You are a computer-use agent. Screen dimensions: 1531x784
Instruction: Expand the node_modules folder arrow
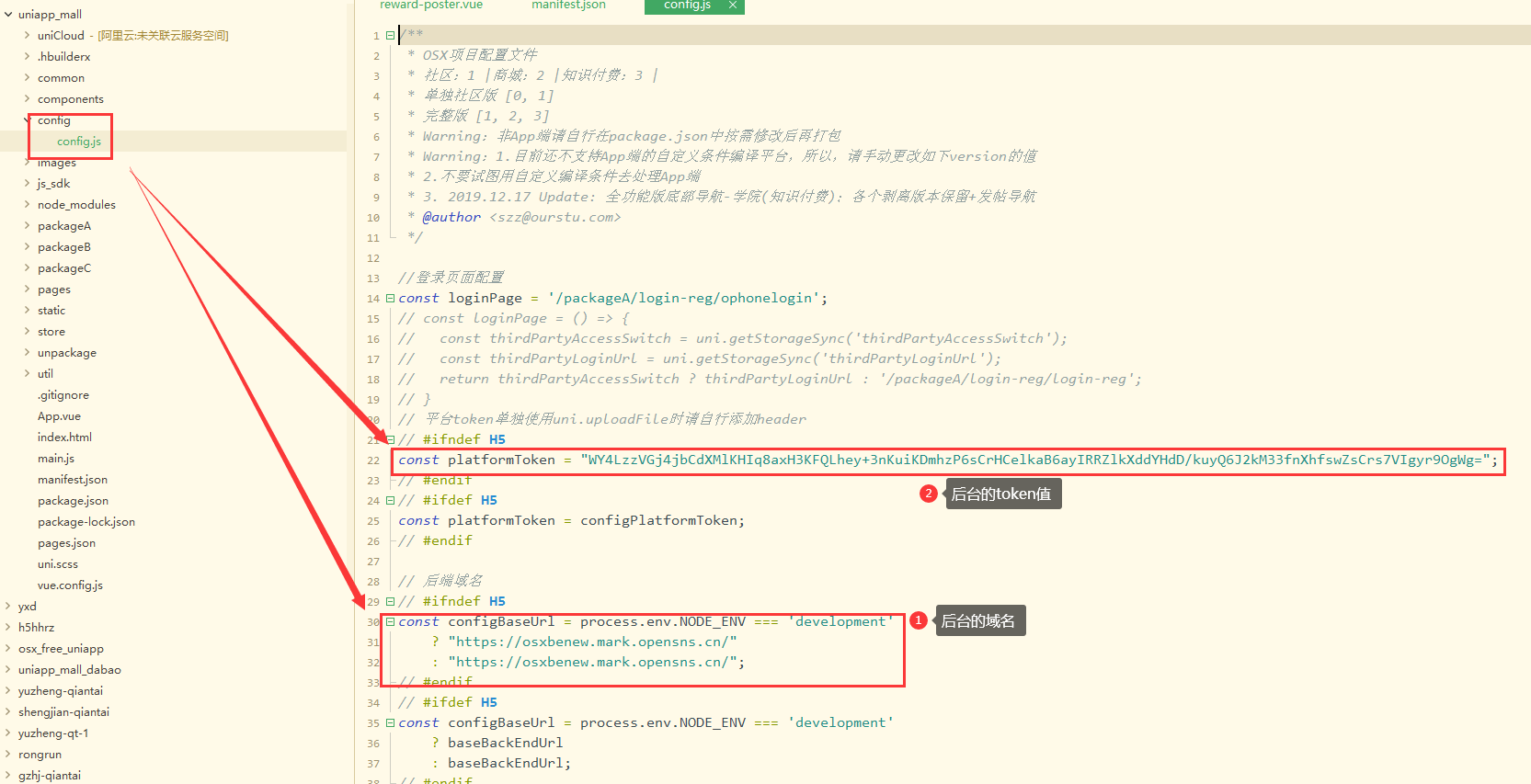tap(27, 205)
